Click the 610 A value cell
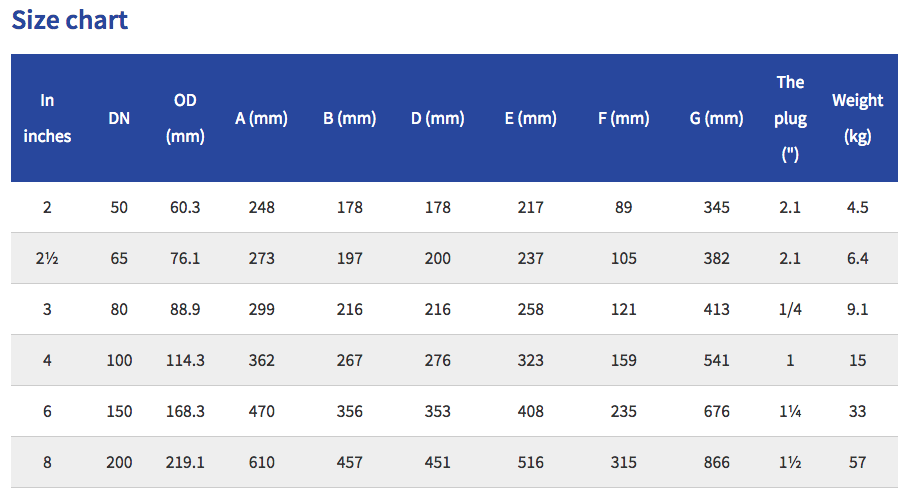The image size is (907, 495). [x=261, y=462]
